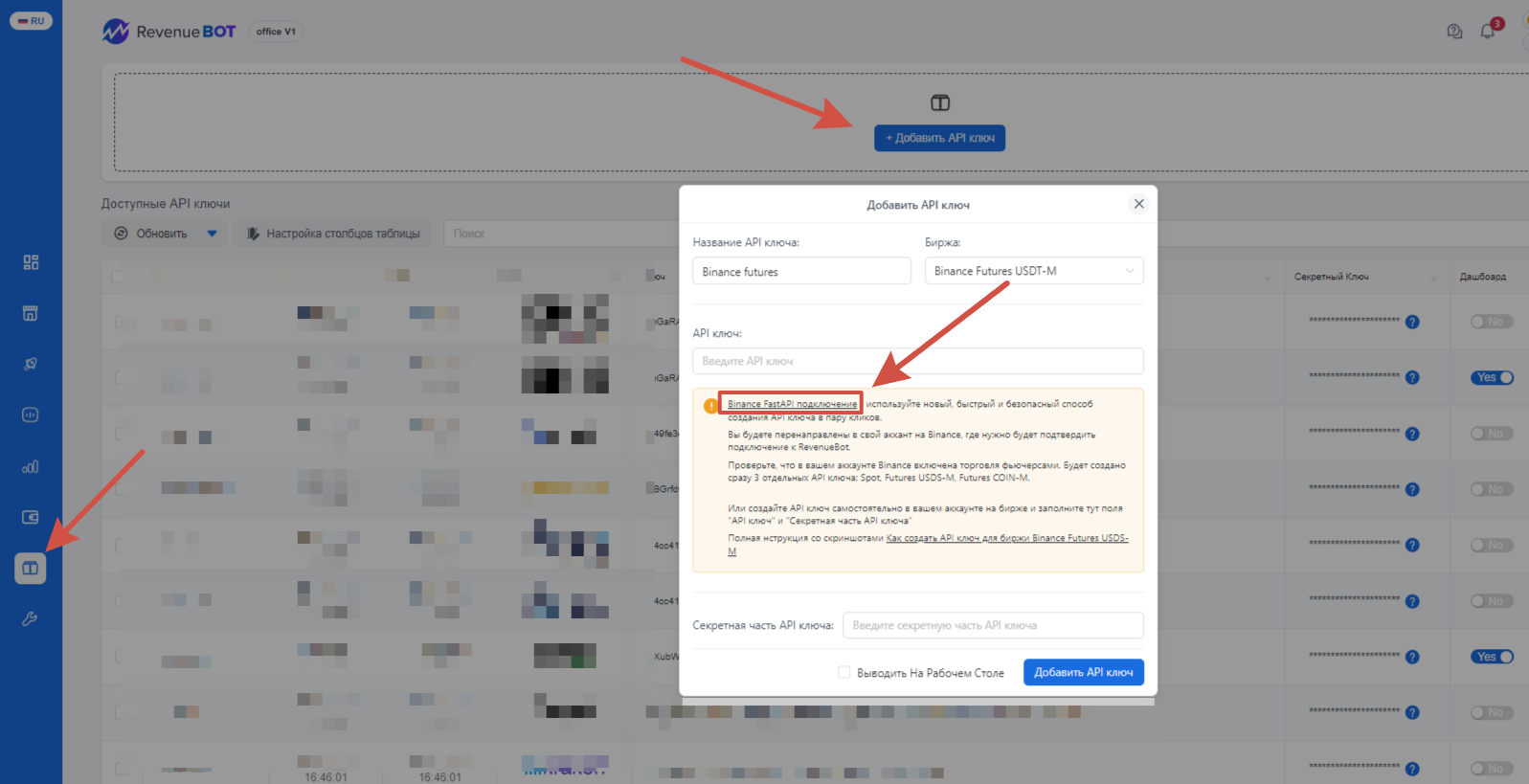Open the API keys icon in sidebar
This screenshot has width=1529, height=784.
click(31, 569)
